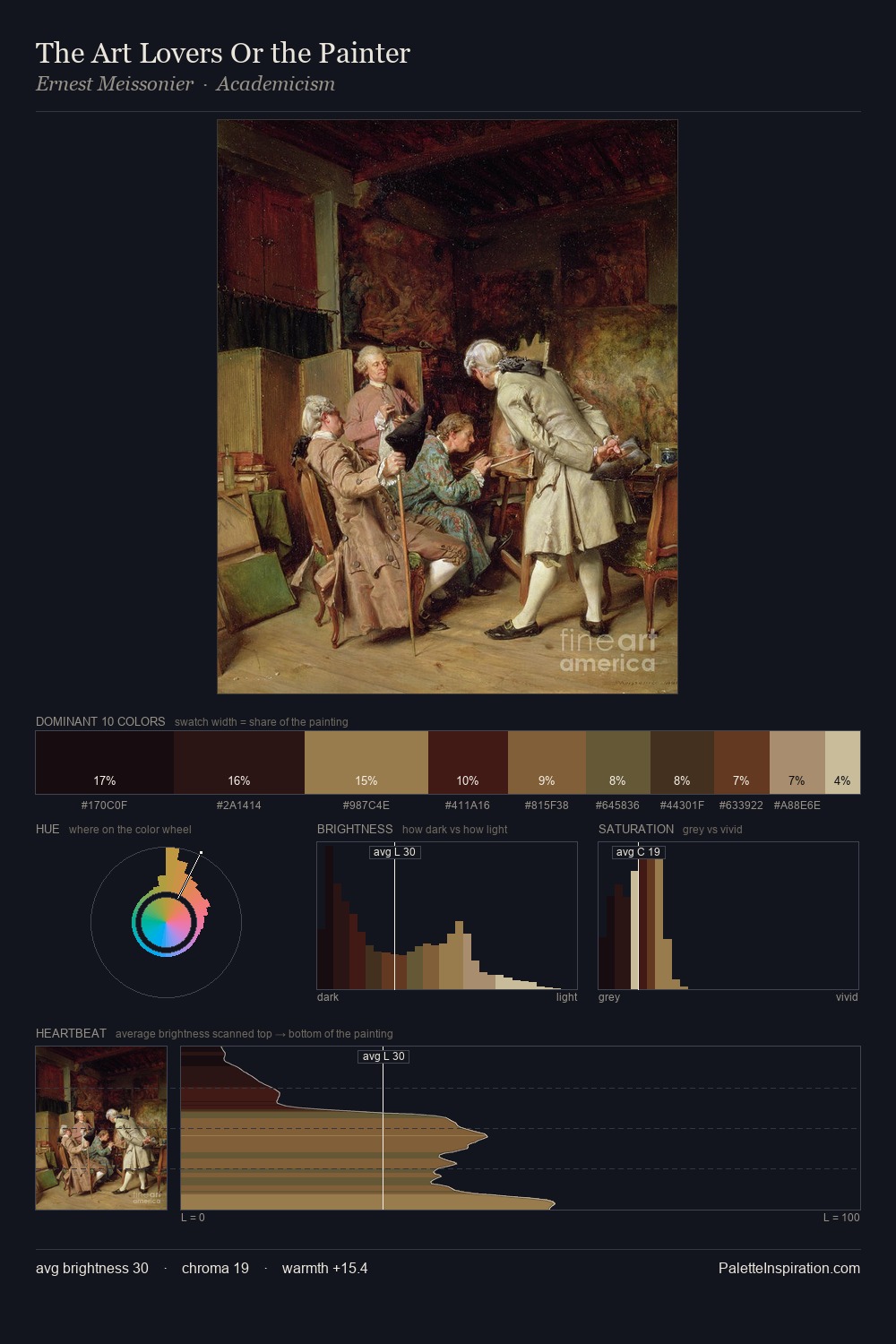
Task: Click the hex code label '#170C0F'
Action: [x=105, y=806]
